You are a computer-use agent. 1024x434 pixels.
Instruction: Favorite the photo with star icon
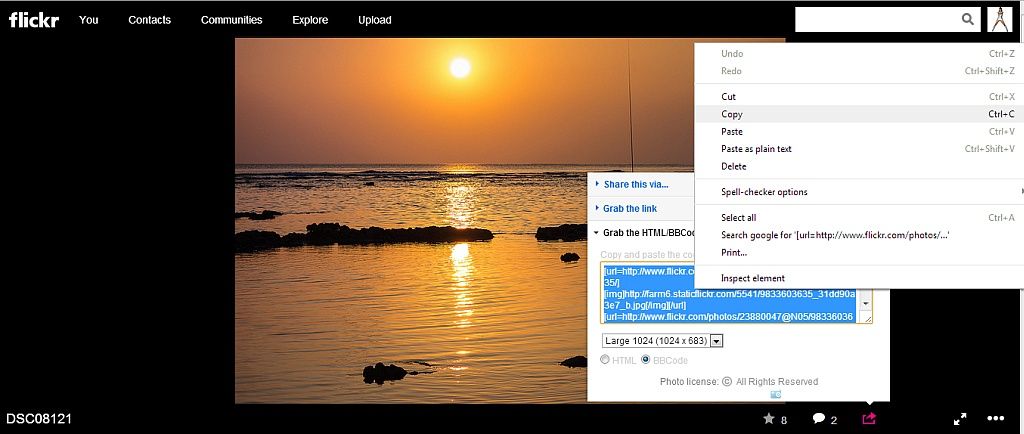(769, 418)
